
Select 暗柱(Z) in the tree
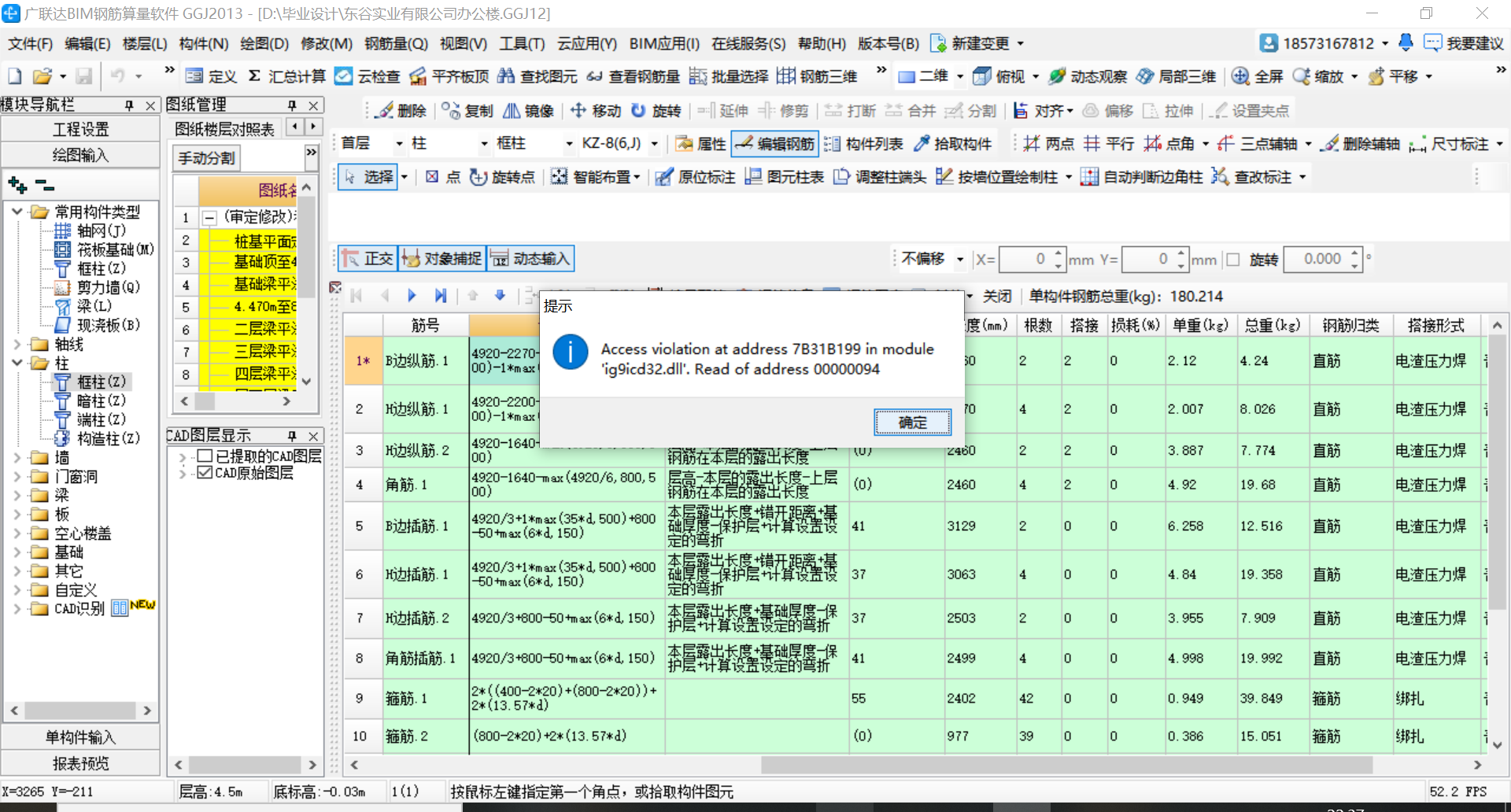point(101,400)
